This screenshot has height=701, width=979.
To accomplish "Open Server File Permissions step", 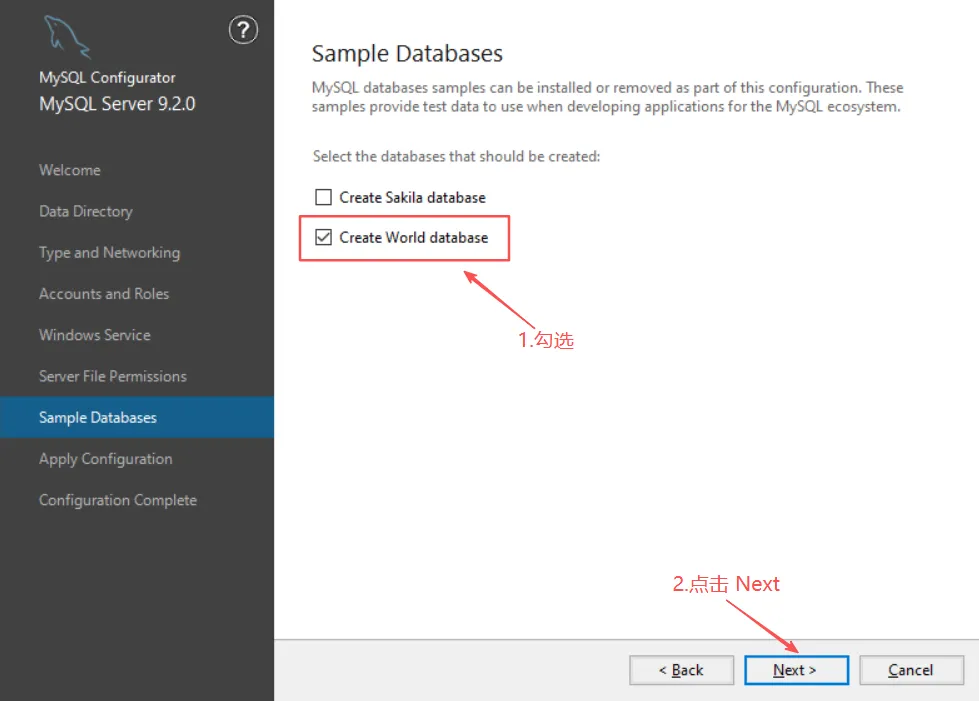I will pos(113,376).
